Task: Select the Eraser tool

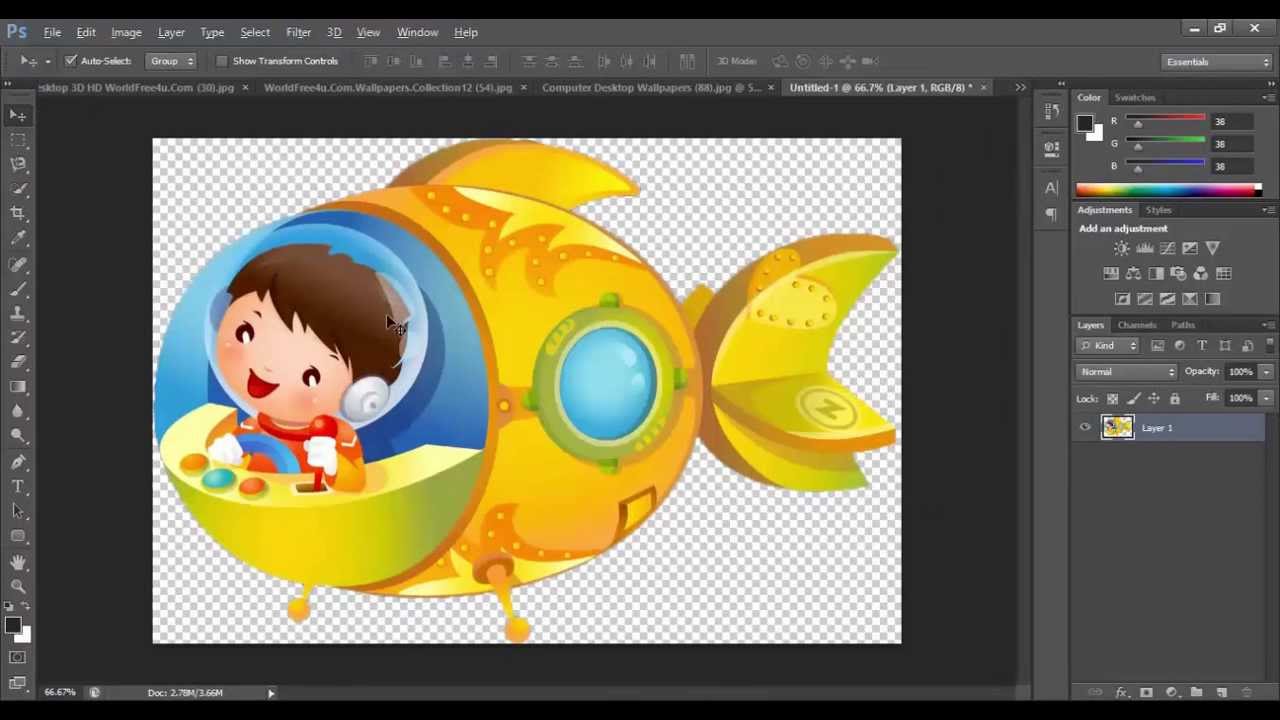Action: click(18, 362)
